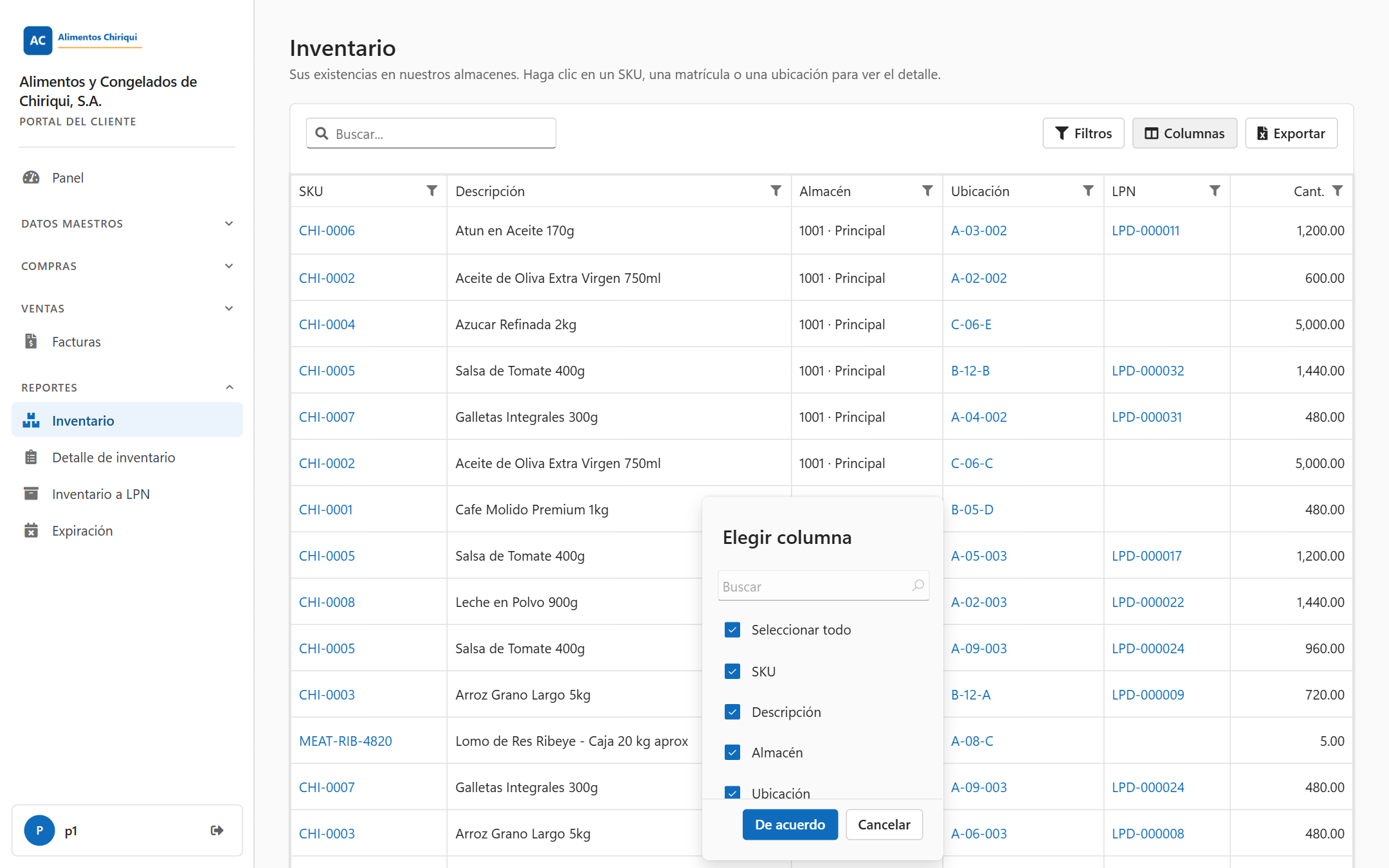Click the Inventario boxes icon in sidebar
The width and height of the screenshot is (1389, 868).
31,420
